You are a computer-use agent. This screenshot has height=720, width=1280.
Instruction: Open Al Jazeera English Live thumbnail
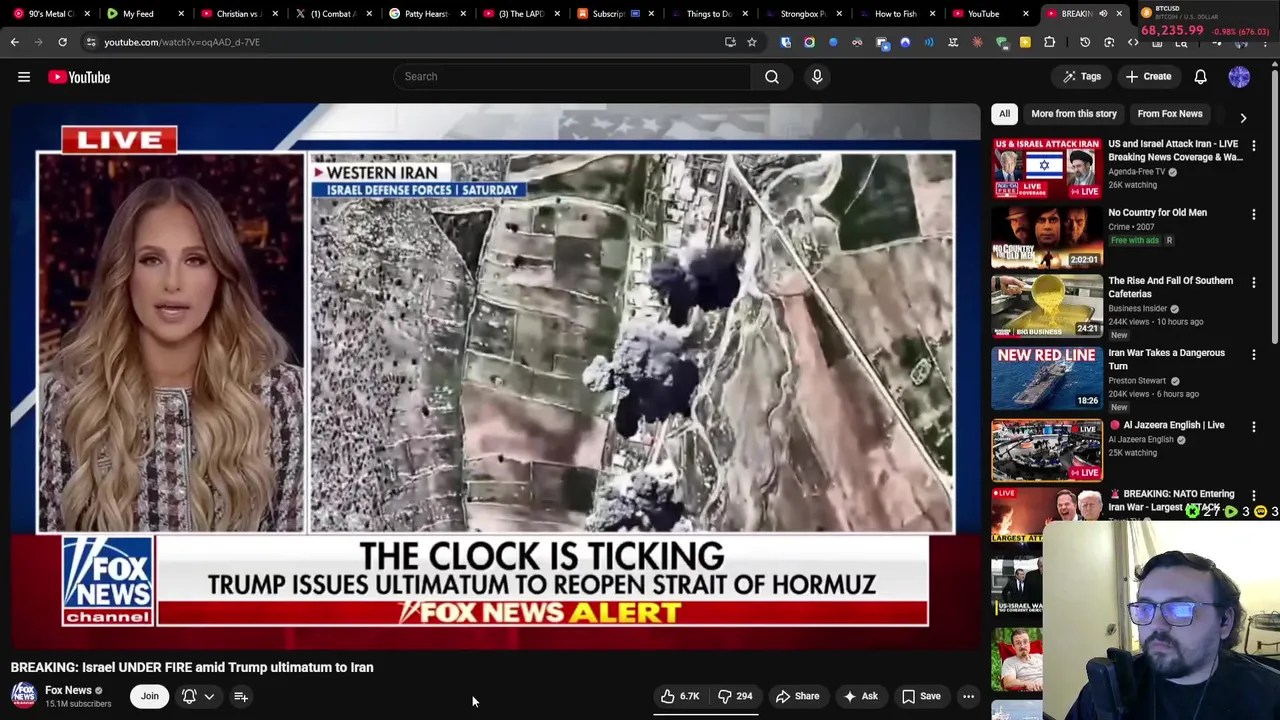coord(1047,451)
